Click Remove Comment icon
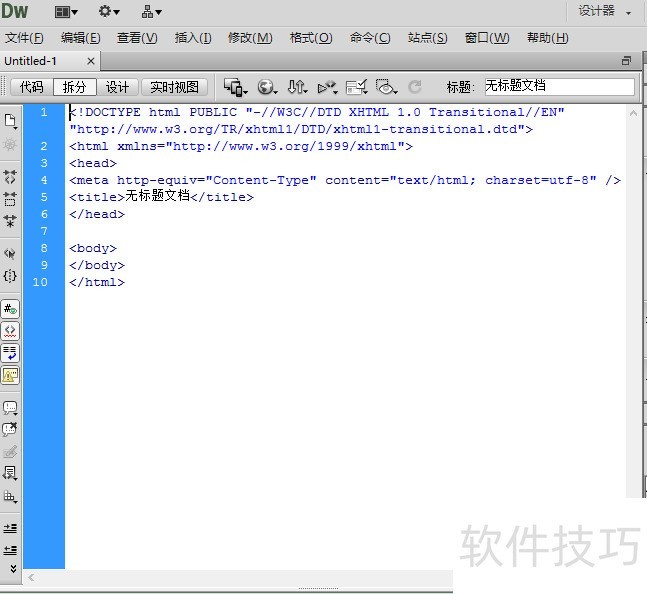 10,429
